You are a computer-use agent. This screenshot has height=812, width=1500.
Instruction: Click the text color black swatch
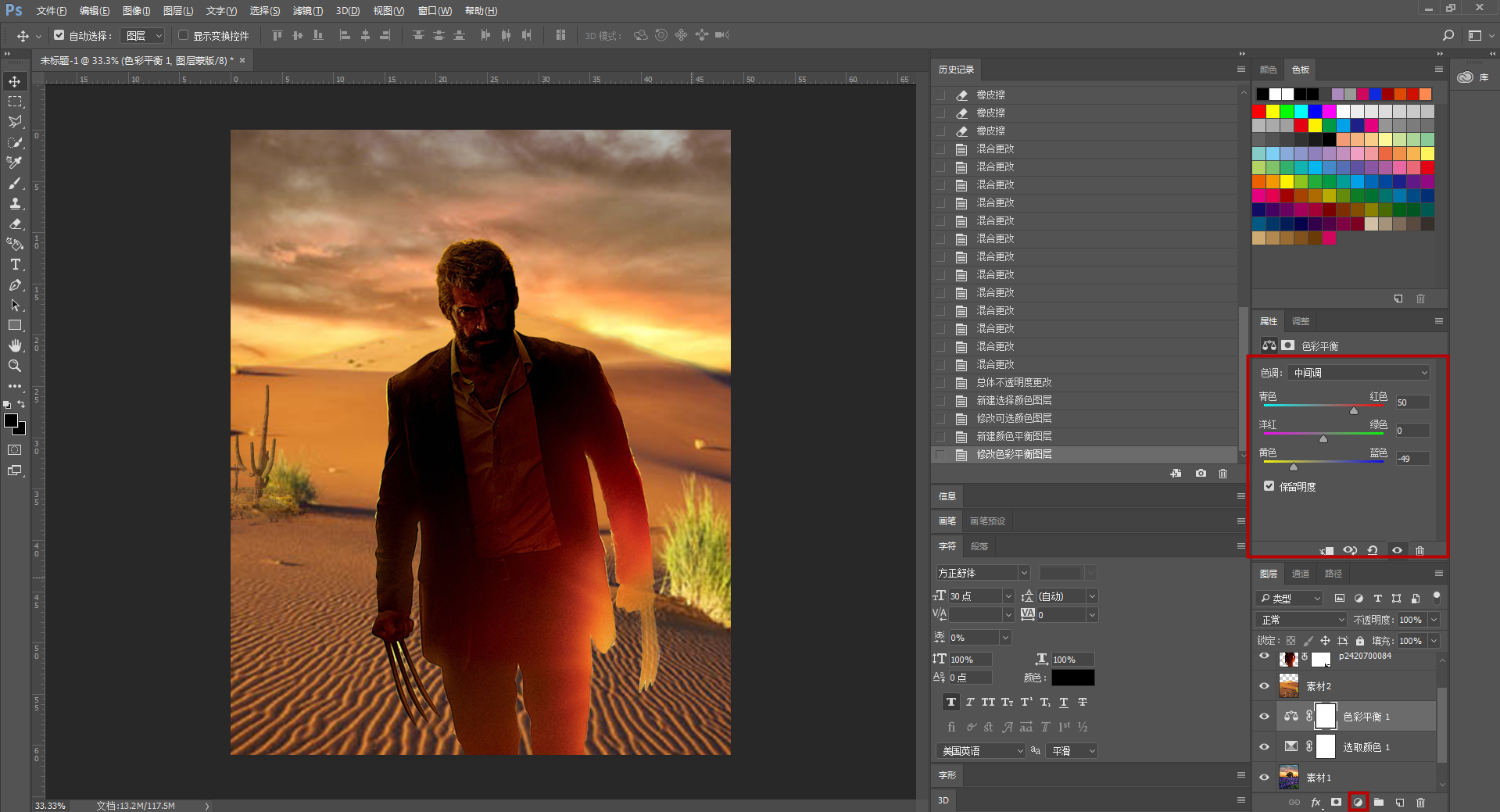1072,678
